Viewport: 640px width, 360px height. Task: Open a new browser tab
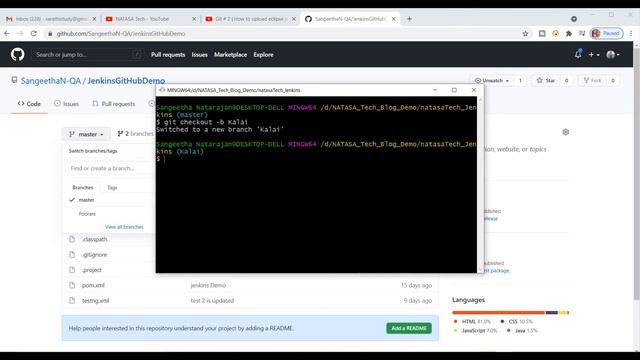[409, 19]
